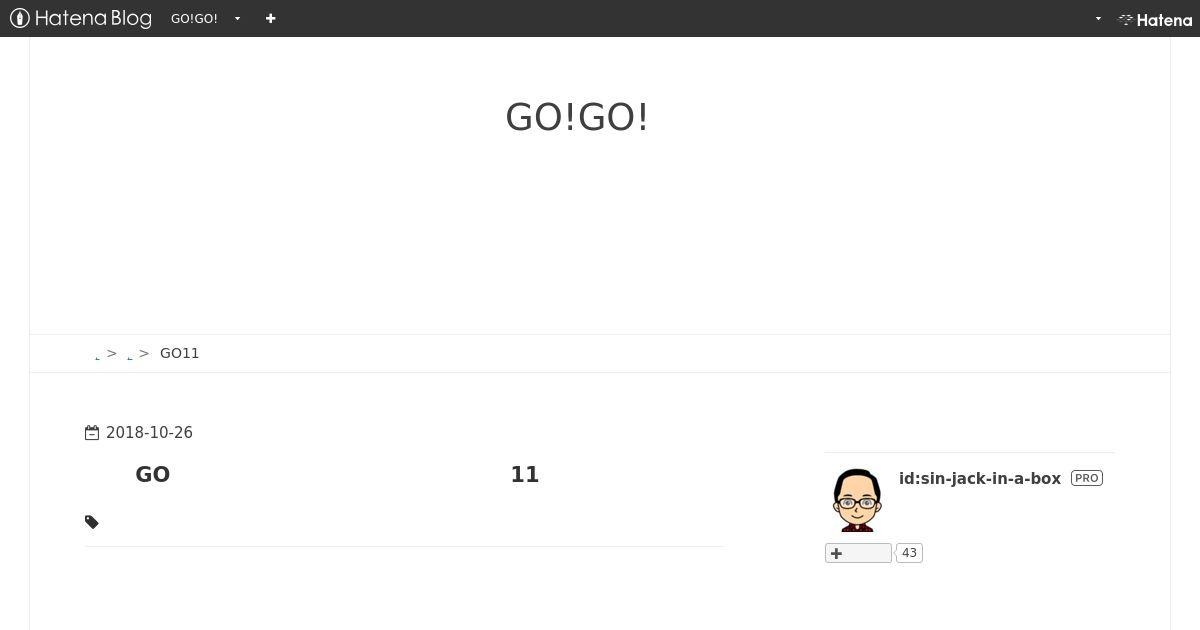Open profile id:sin-jack-in-a-box
This screenshot has width=1200, height=630.
pos(980,478)
